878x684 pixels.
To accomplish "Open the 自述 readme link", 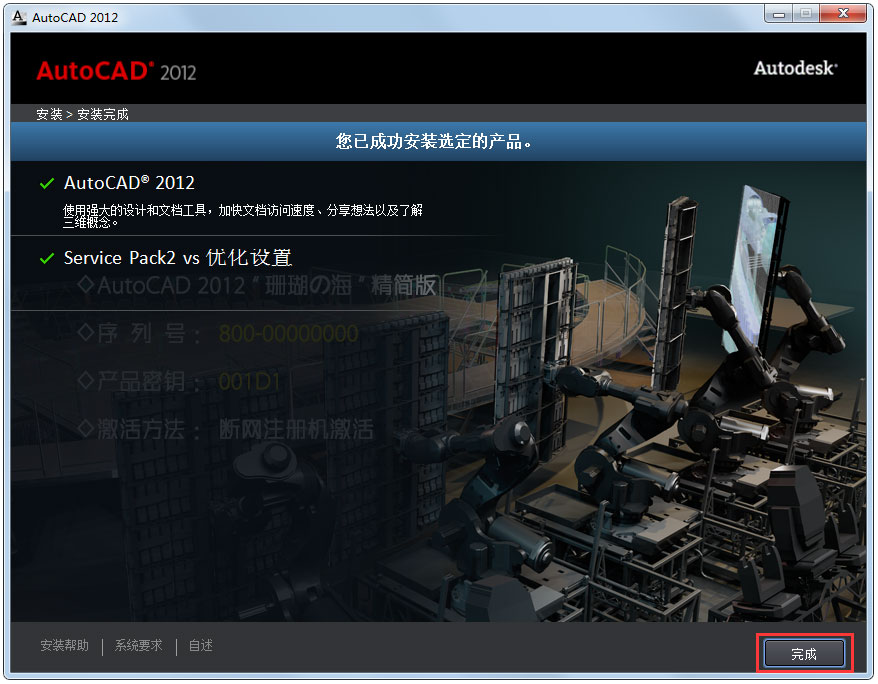I will [199, 646].
